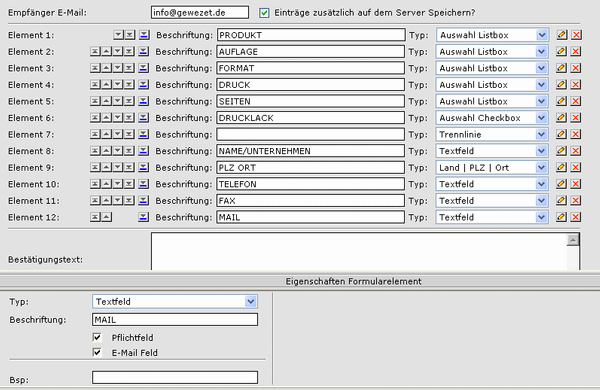
Task: Edit the AUFLAGE element properties
Action: (x=561, y=51)
